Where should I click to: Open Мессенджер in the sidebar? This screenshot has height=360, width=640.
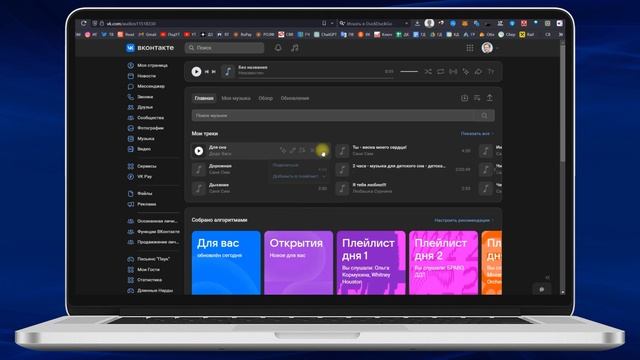pyautogui.click(x=146, y=87)
